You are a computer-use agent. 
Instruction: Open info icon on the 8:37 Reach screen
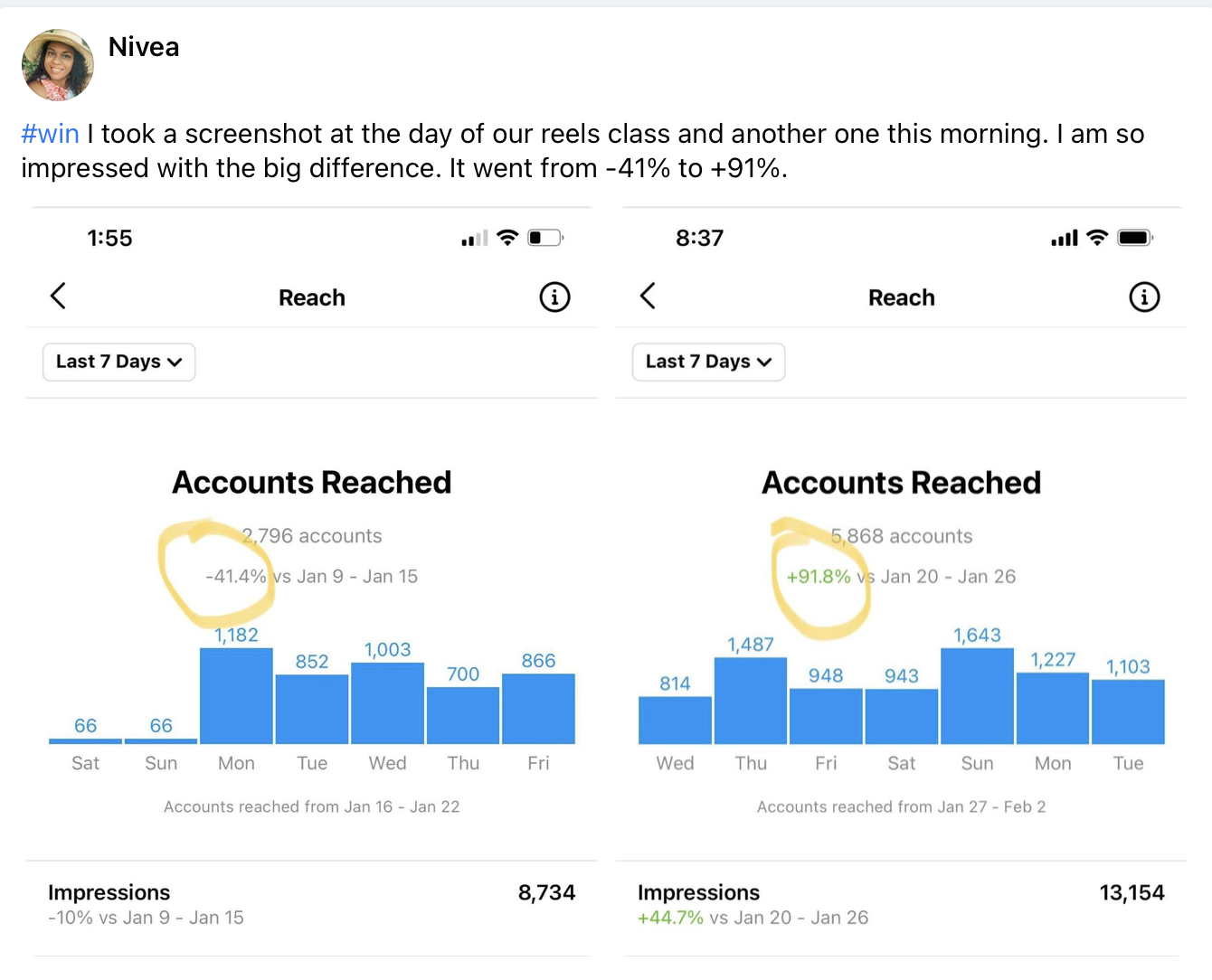pos(1144,297)
